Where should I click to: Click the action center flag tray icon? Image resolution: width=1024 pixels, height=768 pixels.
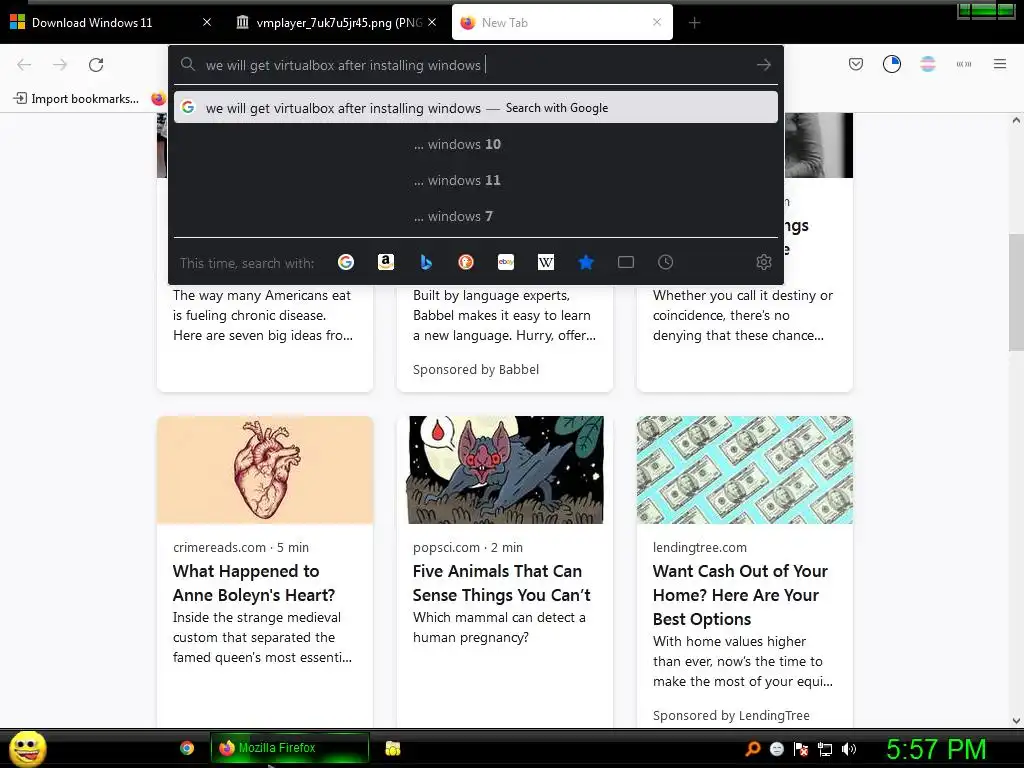801,749
